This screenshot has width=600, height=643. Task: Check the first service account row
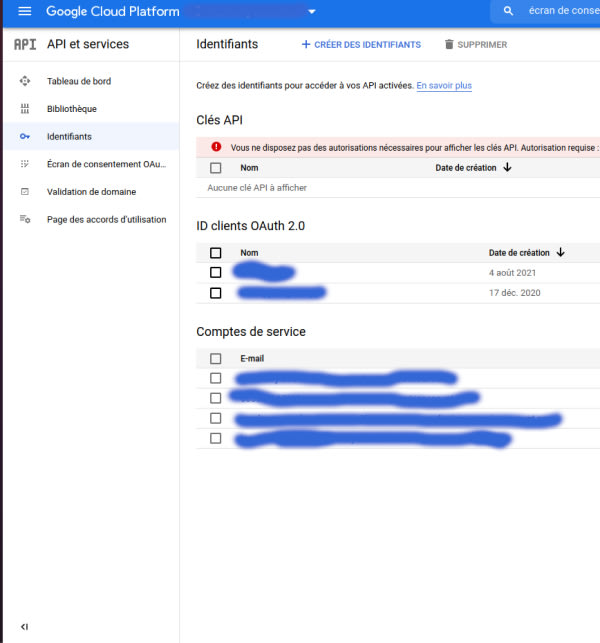(x=216, y=378)
